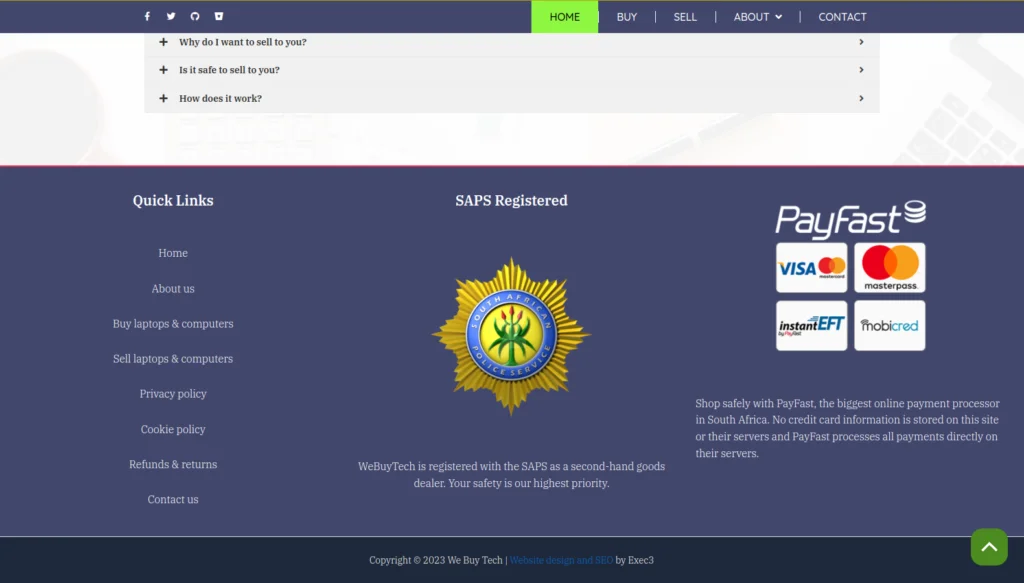This screenshot has height=583, width=1024.
Task: Open the SELL page from navigation
Action: tap(685, 17)
